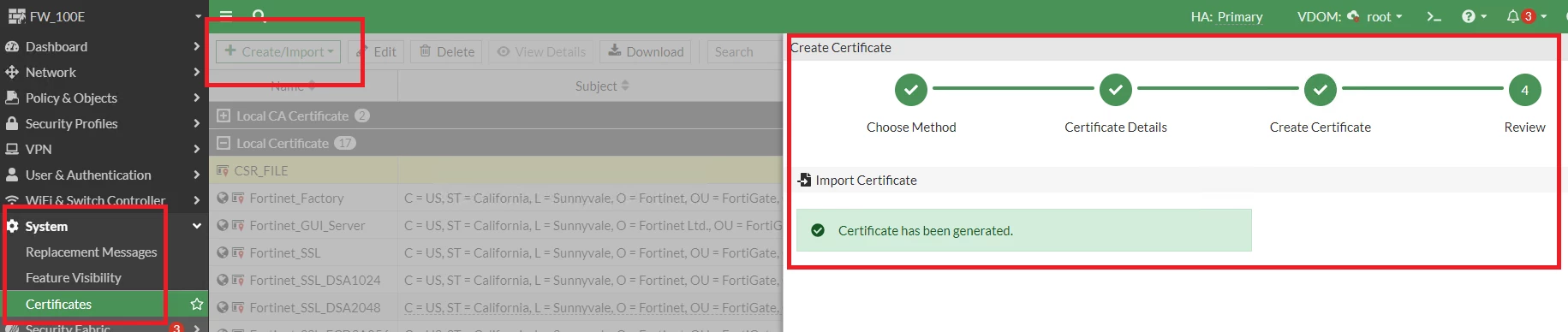Screen dimensions: 1568x332
Task: Click the Policy & Objects icon
Action: [12, 98]
